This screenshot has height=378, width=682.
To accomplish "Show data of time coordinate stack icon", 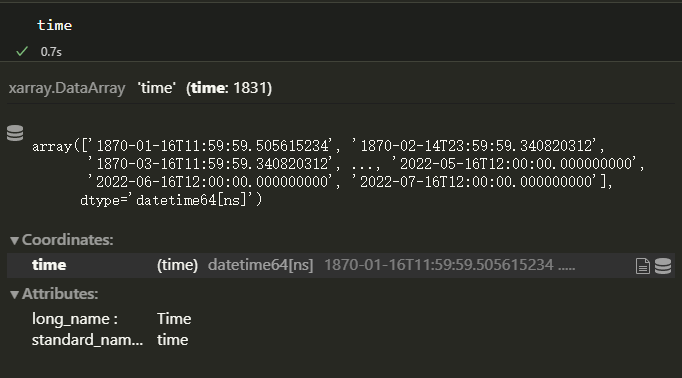I will [663, 266].
